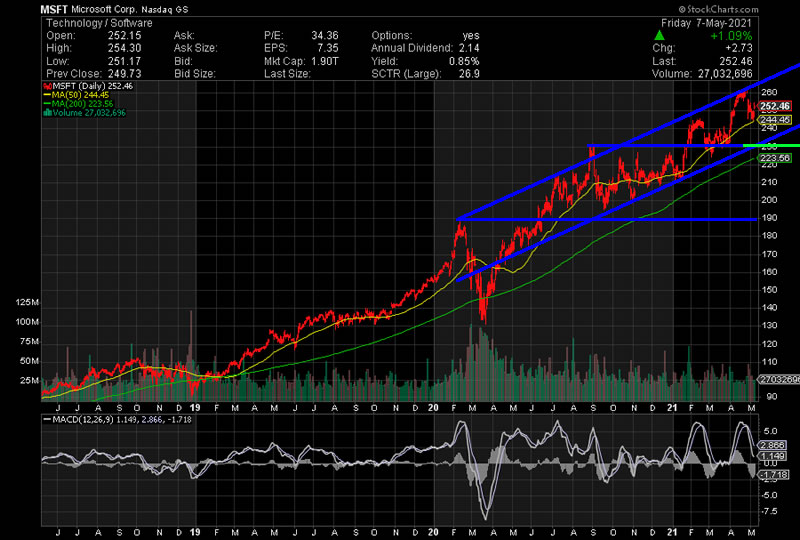Click the Microsoft Corp. company name

104,10
